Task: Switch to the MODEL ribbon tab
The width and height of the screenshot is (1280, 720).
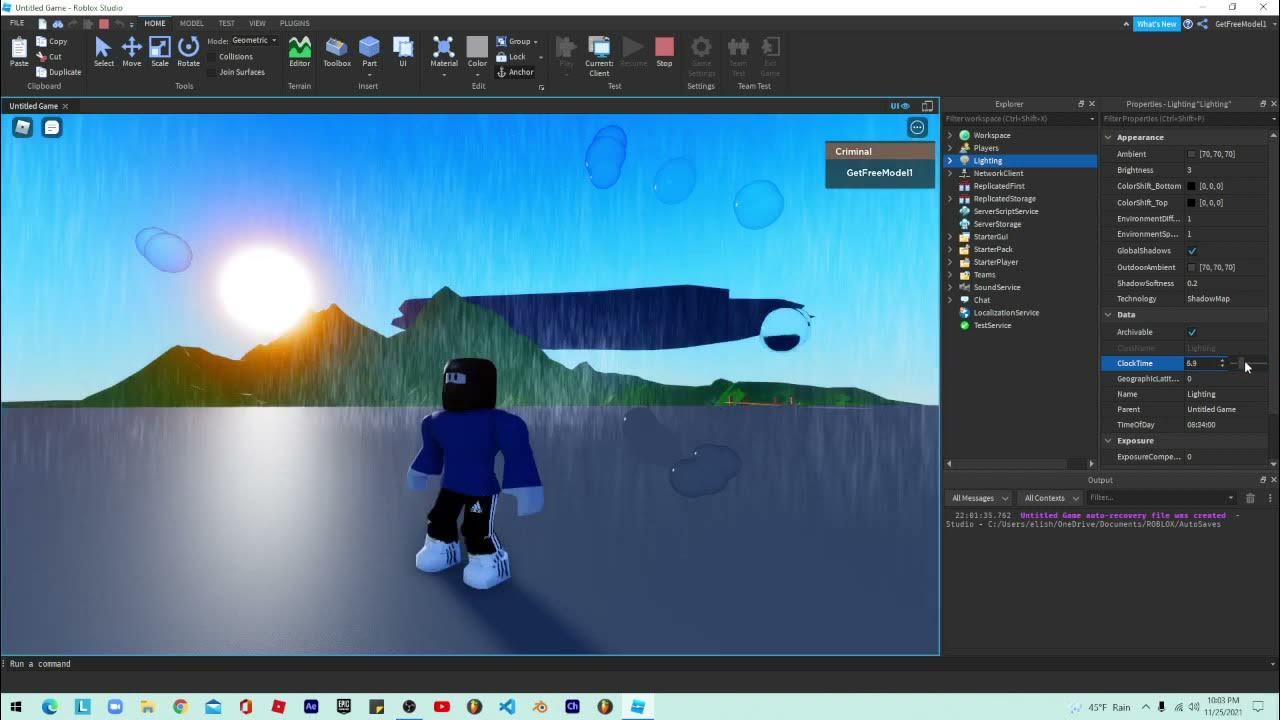Action: 191,23
